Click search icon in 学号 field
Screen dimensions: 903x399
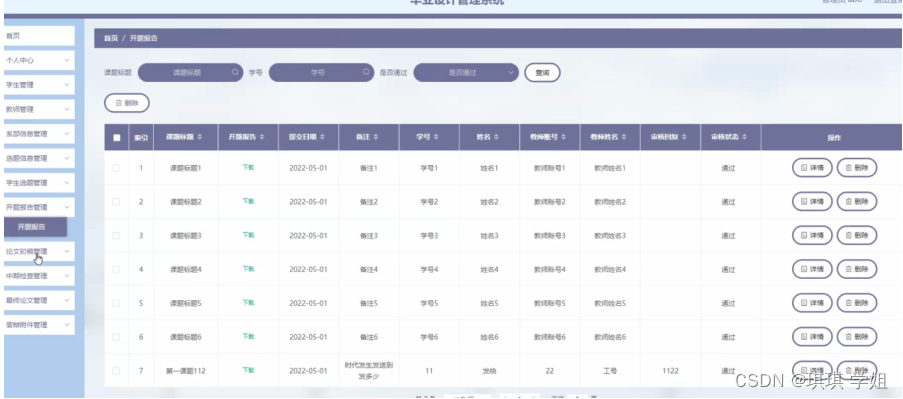coord(366,73)
